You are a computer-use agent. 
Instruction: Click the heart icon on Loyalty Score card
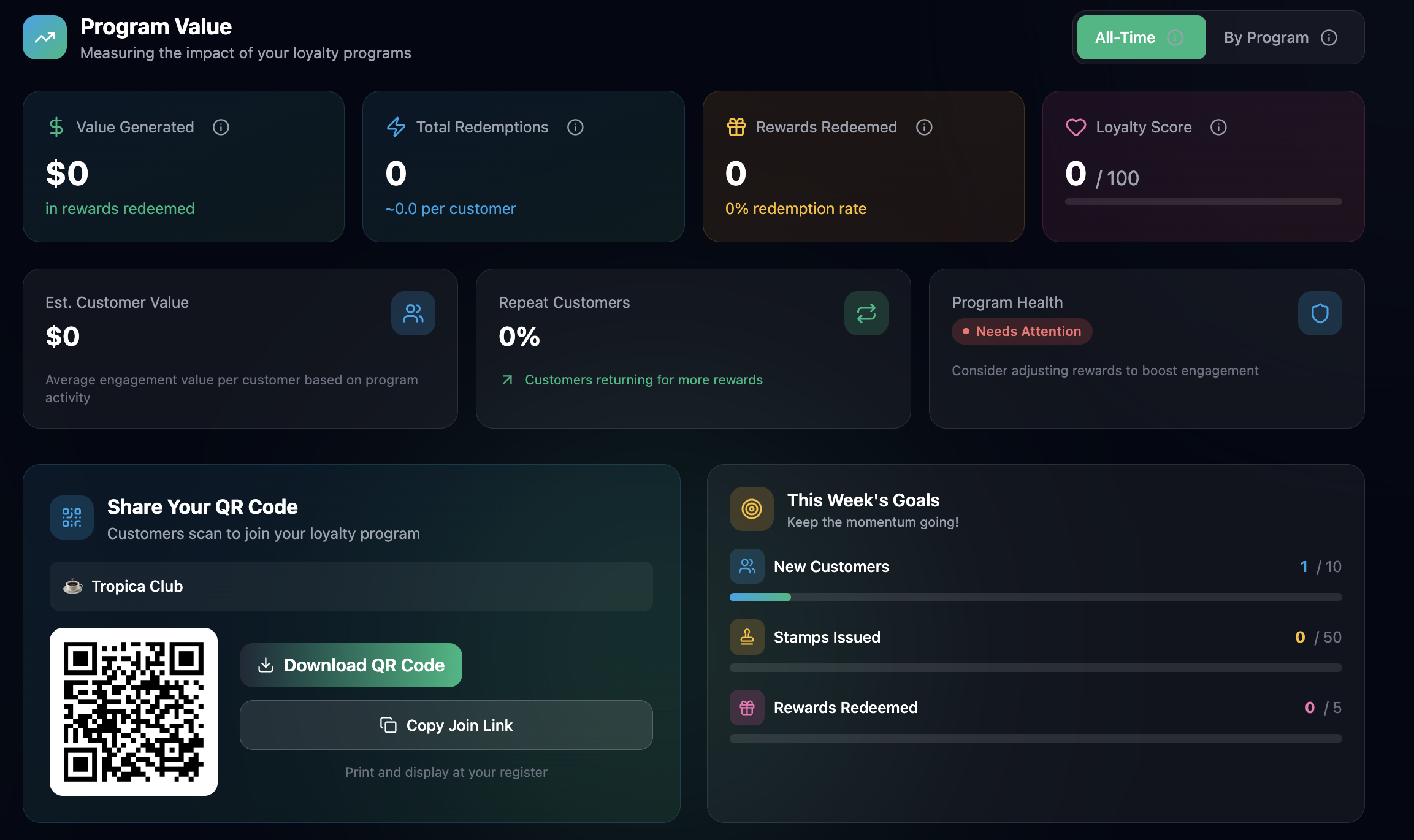tap(1075, 127)
